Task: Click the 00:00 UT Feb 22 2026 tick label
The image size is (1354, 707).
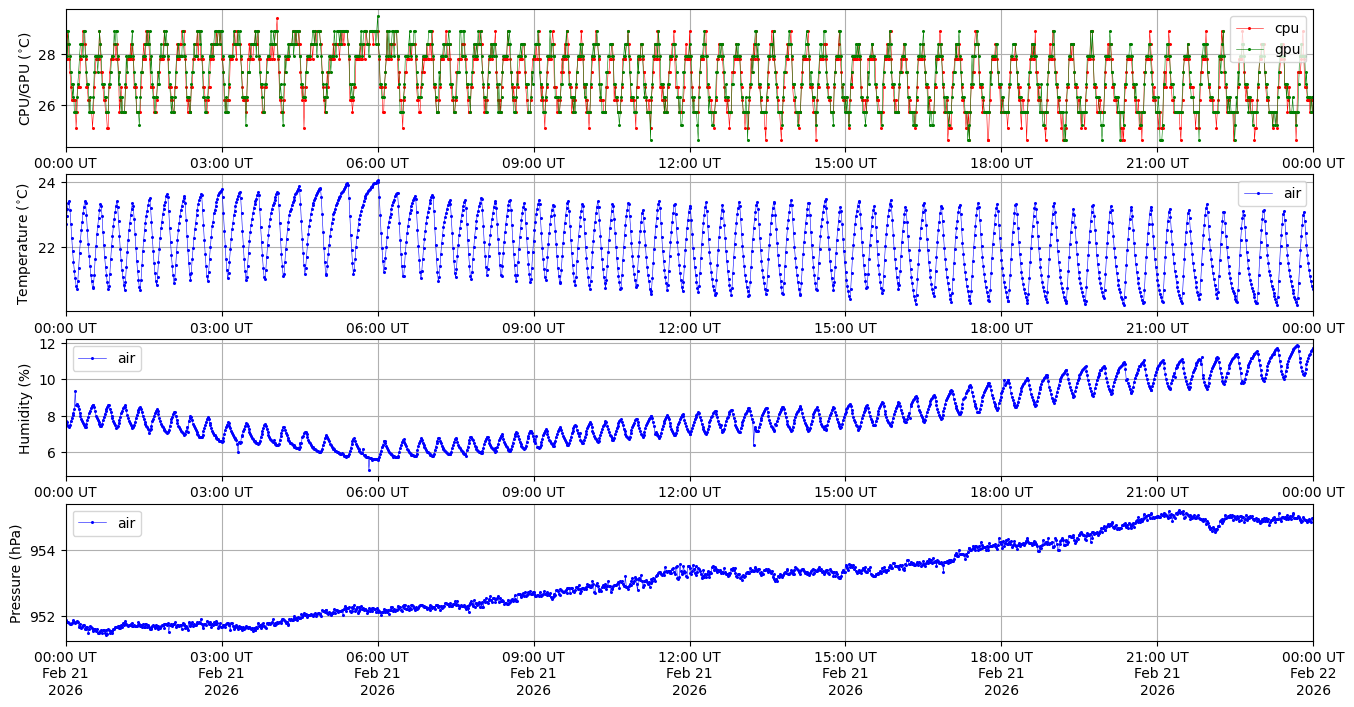Action: (1312, 673)
